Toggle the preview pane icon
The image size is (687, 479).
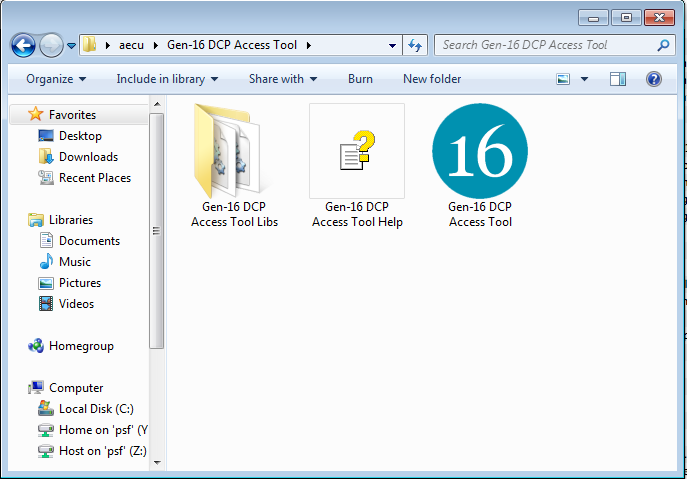618,79
